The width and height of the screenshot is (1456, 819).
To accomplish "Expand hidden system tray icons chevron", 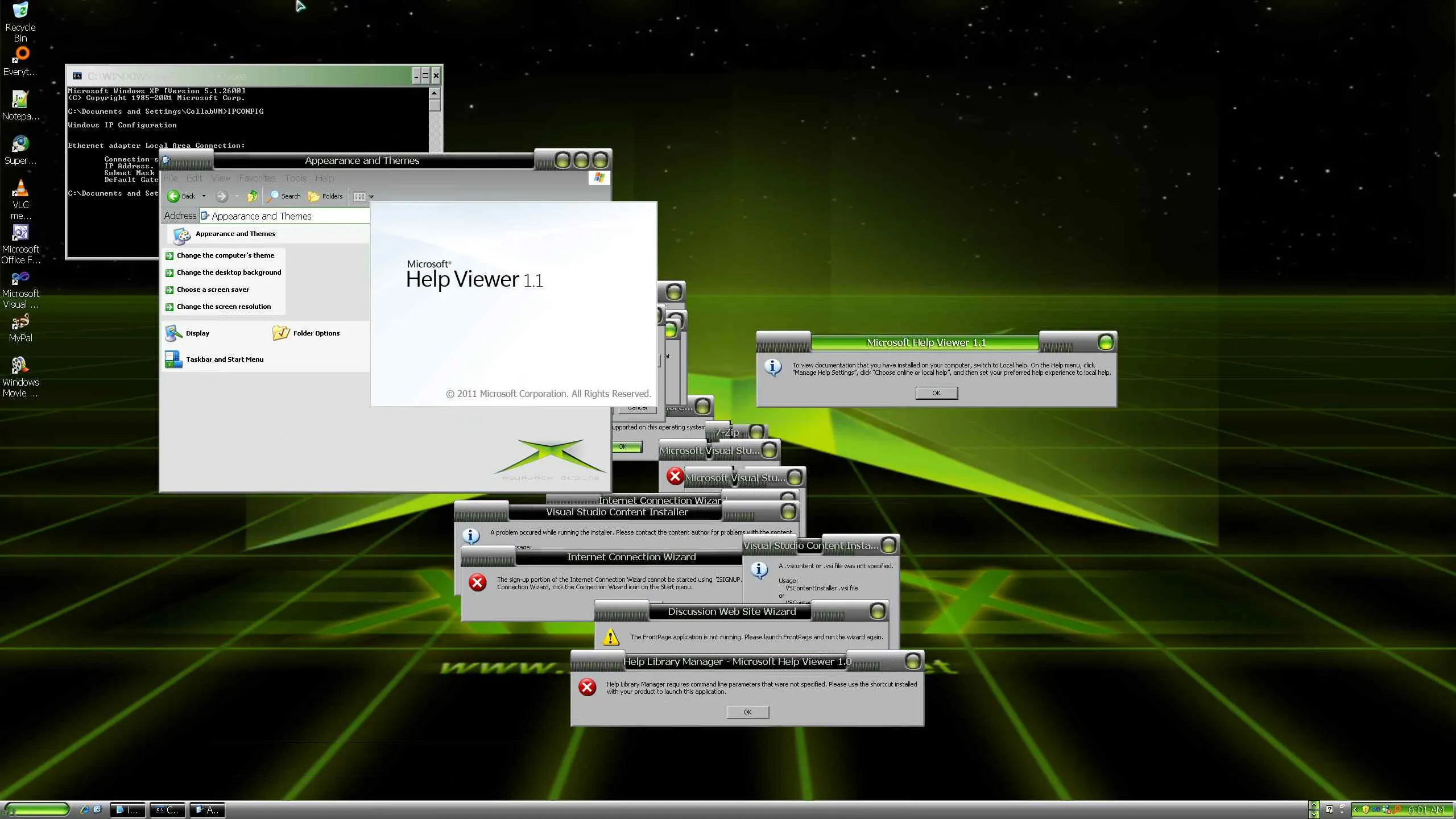I will coord(1355,809).
